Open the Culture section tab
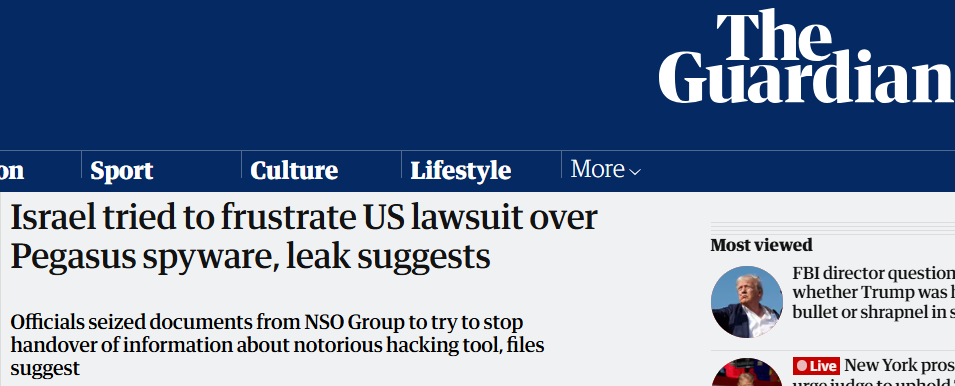The image size is (955, 386). [x=294, y=170]
